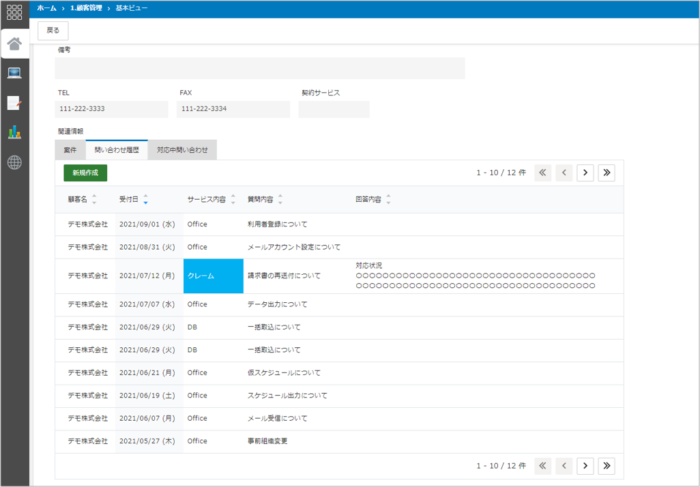Select the blue クレーム cell

click(x=213, y=276)
